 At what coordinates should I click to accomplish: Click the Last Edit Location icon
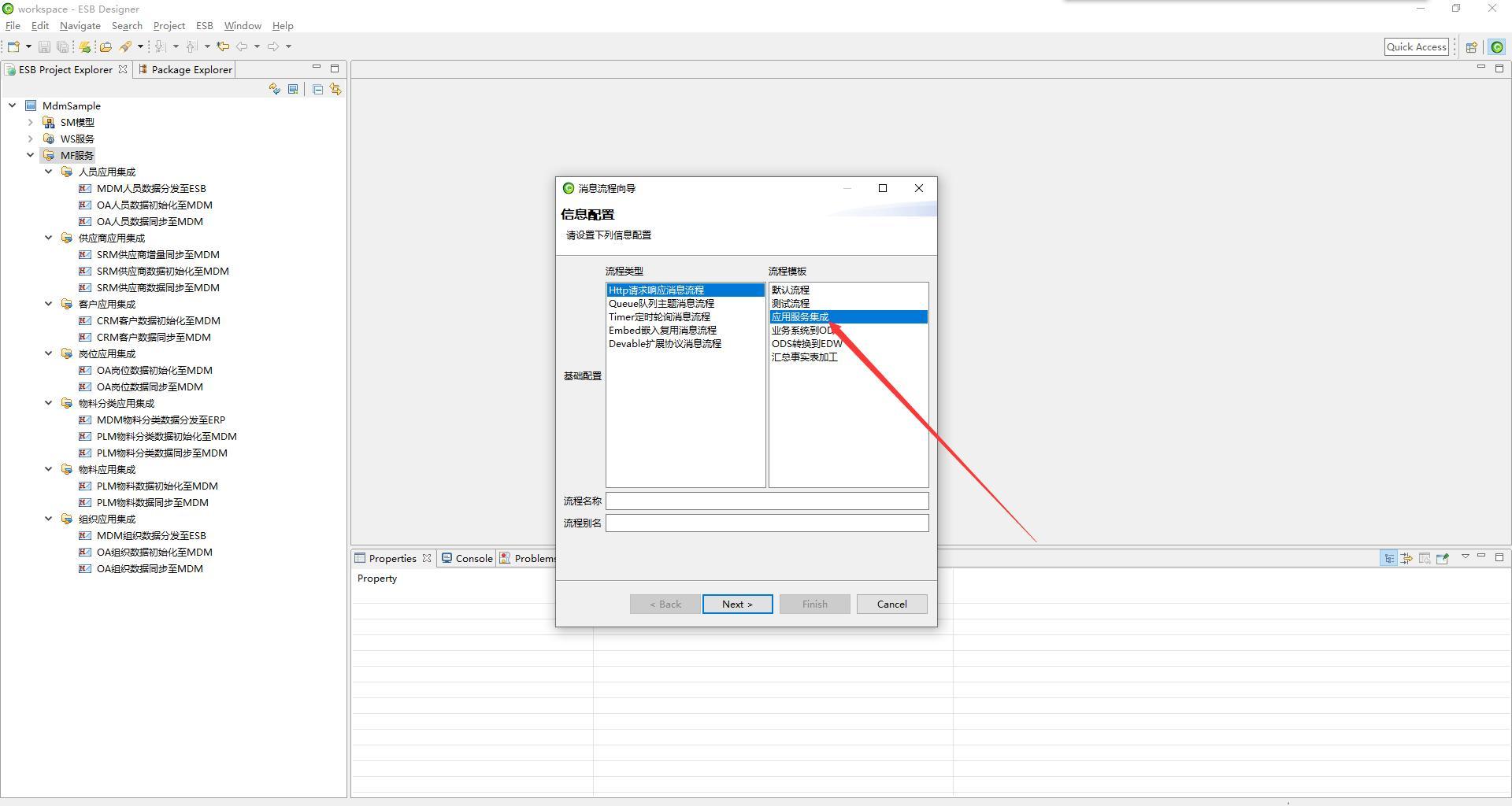point(223,46)
